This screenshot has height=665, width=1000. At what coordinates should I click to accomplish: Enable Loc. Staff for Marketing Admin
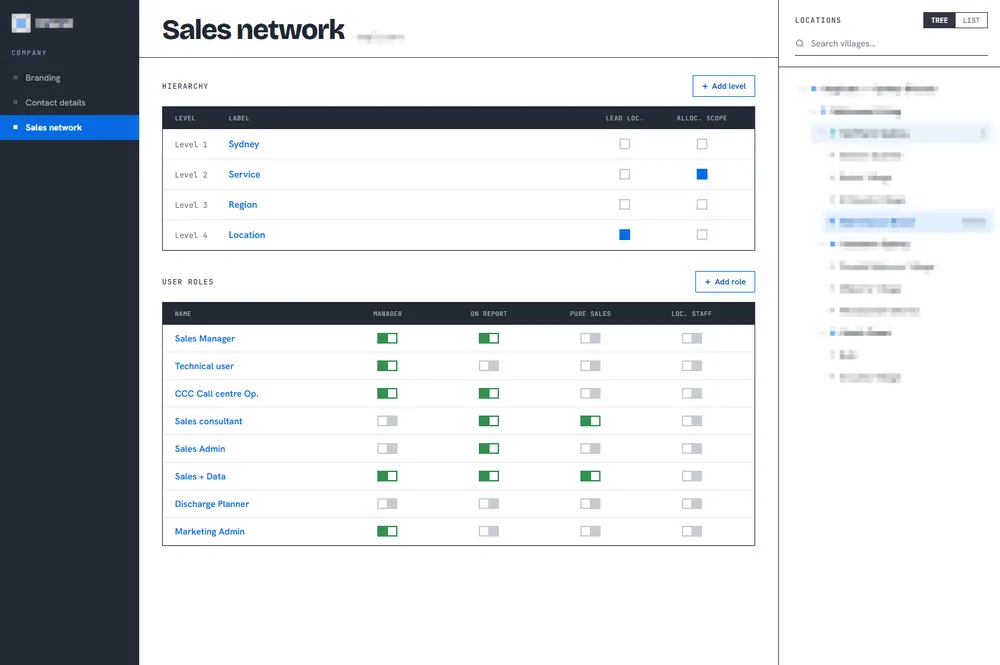point(692,531)
